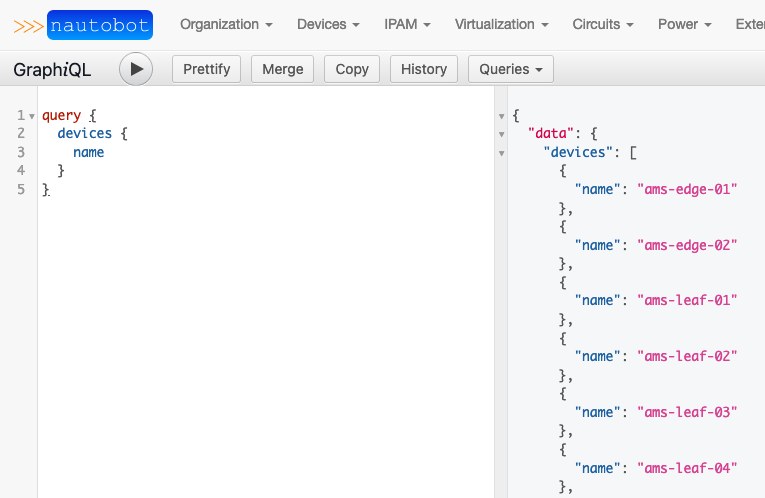Viewport: 765px width, 498px height.
Task: Open the Devices menu
Action: coord(328,24)
